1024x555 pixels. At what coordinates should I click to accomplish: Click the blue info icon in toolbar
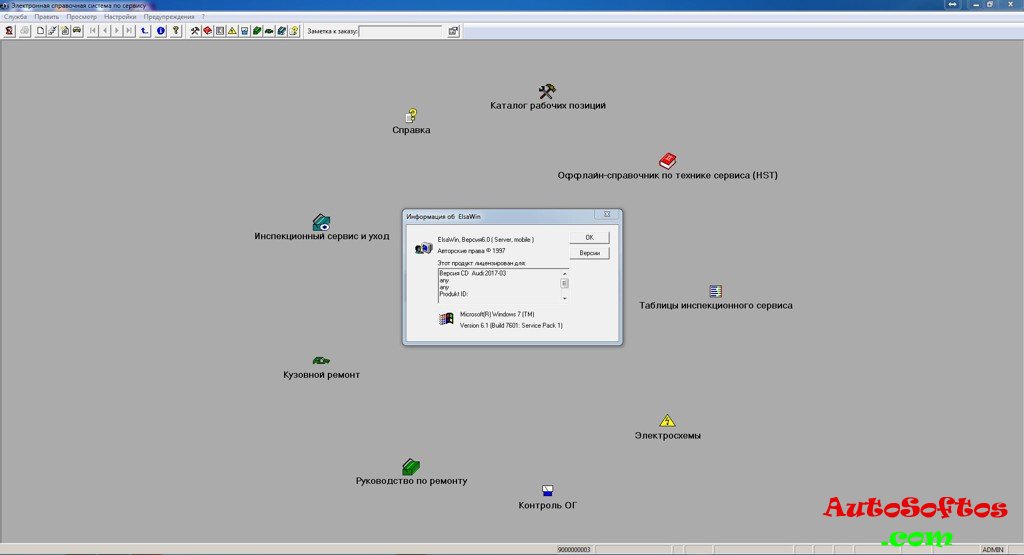coord(160,31)
